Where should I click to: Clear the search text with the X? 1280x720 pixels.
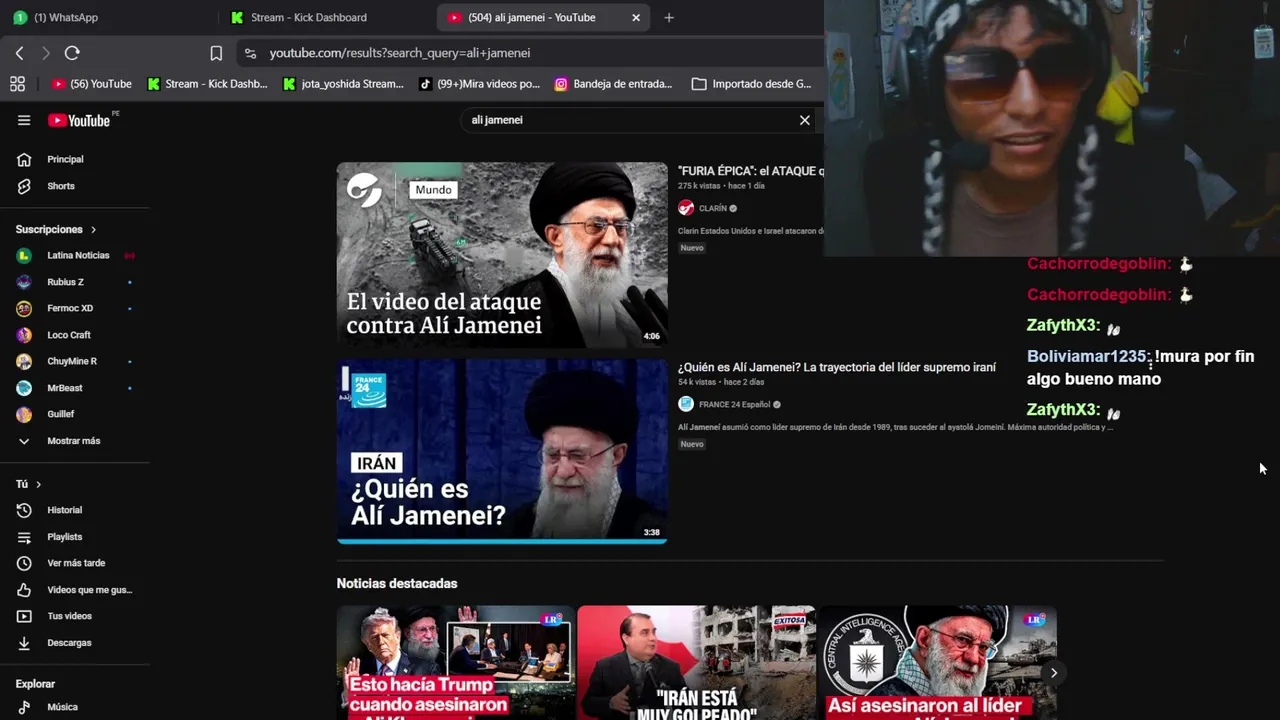(x=804, y=120)
